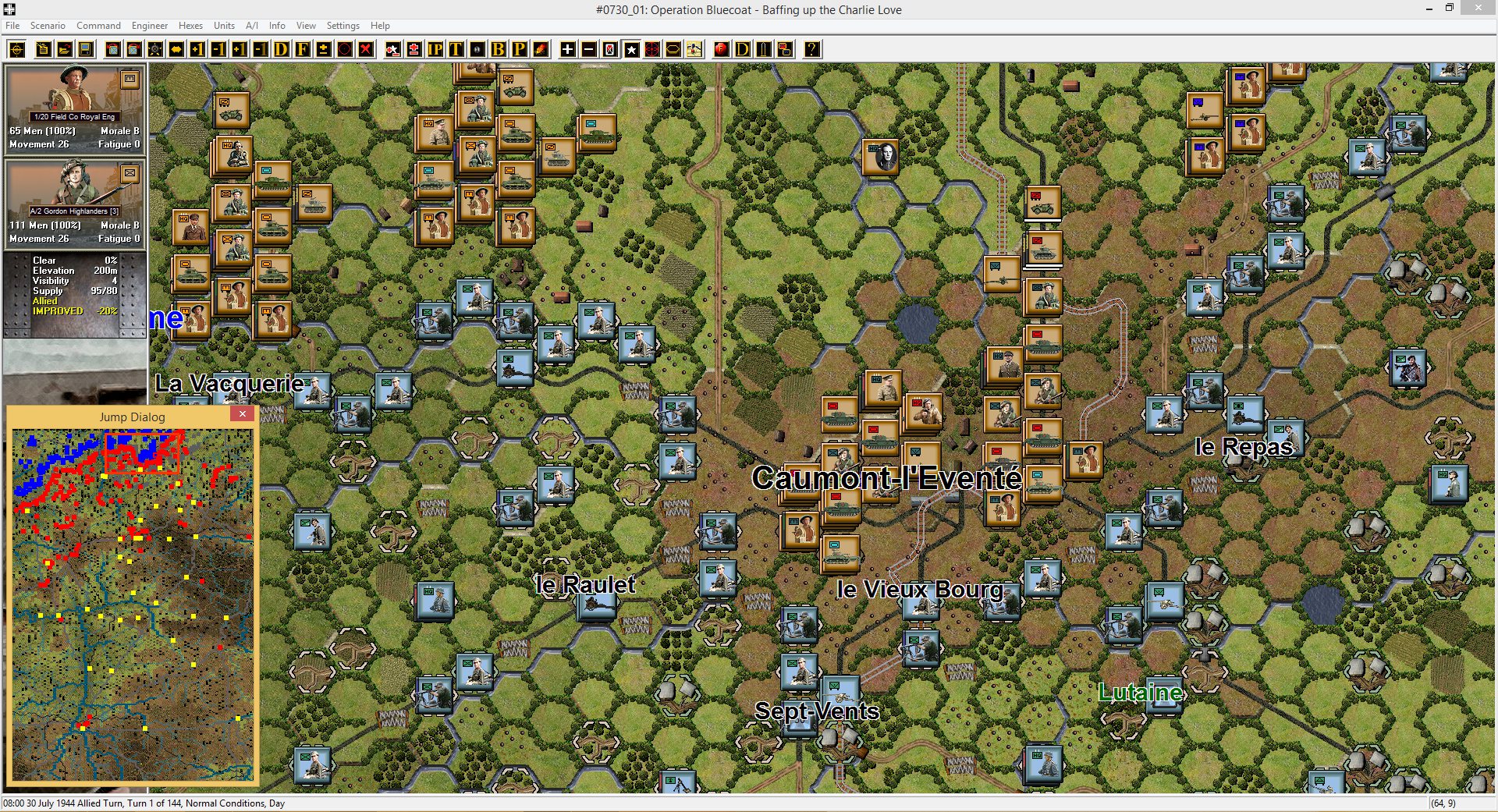
Task: Open the Command menu
Action: (98, 26)
